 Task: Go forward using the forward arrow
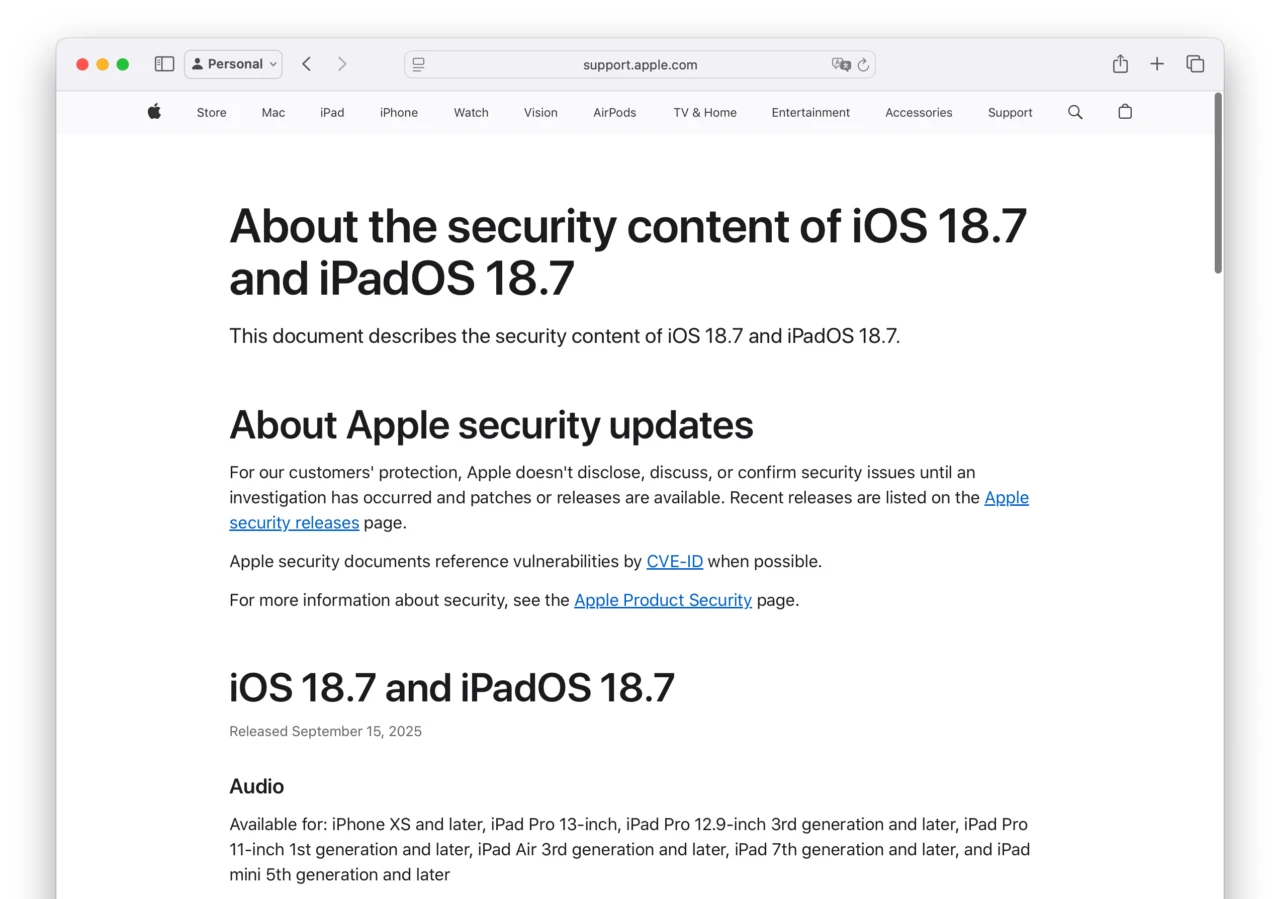342,63
